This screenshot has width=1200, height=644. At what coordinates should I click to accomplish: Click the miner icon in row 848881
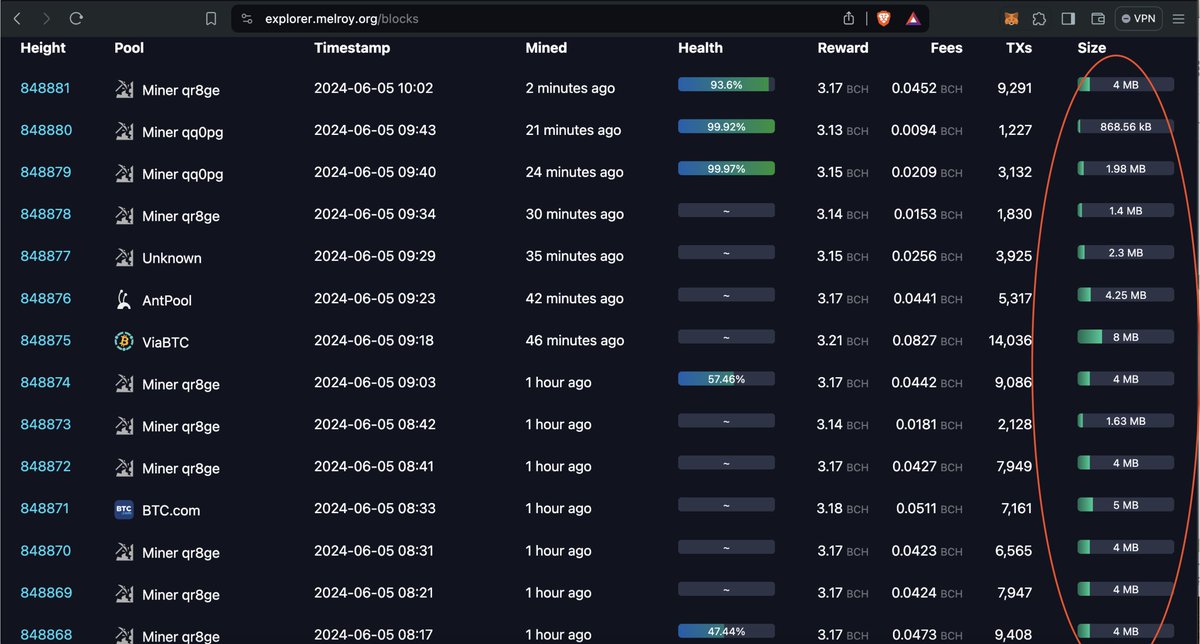(x=124, y=89)
